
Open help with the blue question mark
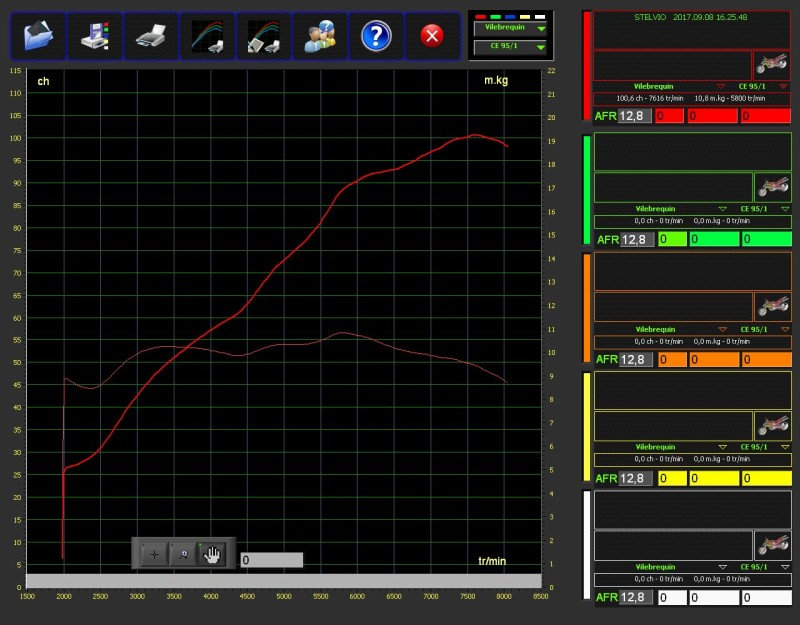(376, 36)
